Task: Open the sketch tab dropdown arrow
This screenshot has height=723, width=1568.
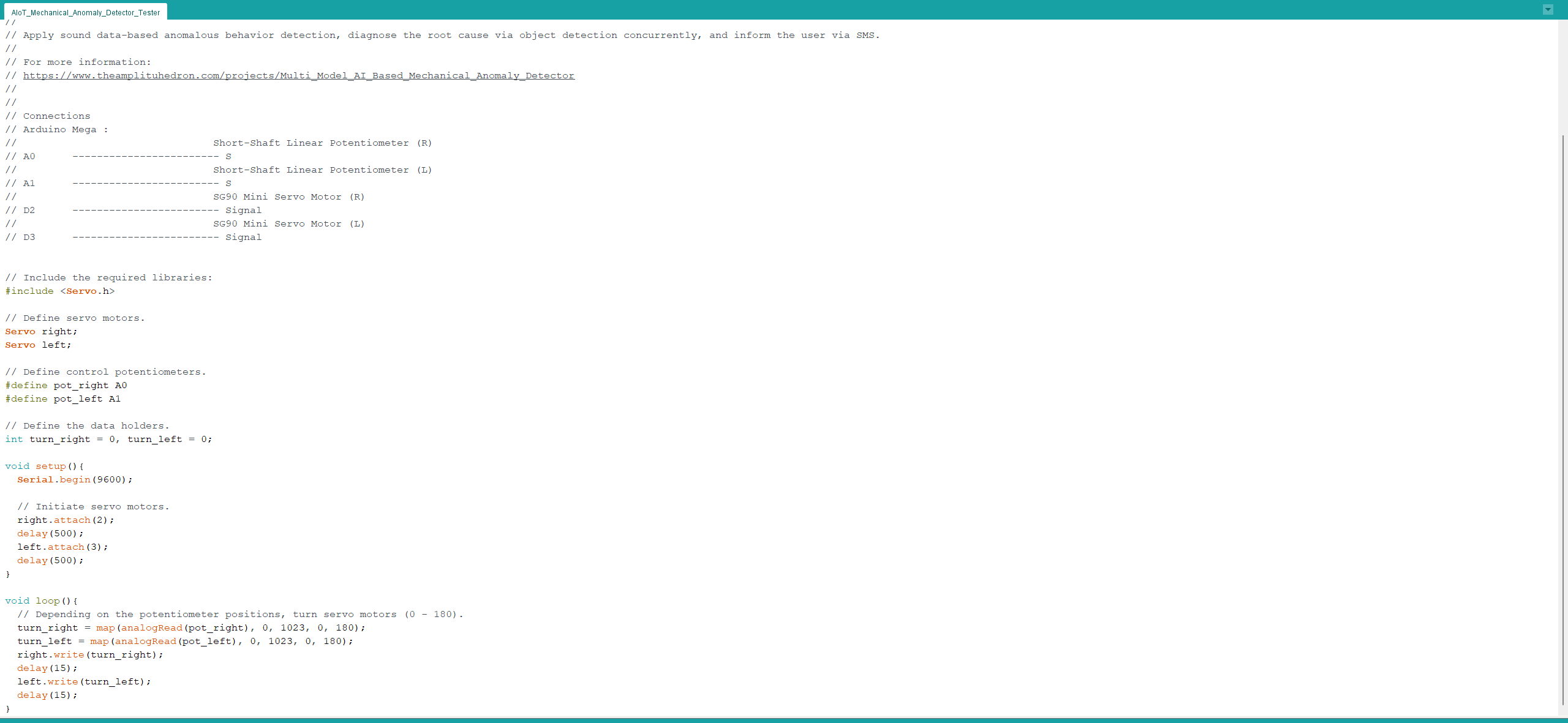Action: [1548, 9]
